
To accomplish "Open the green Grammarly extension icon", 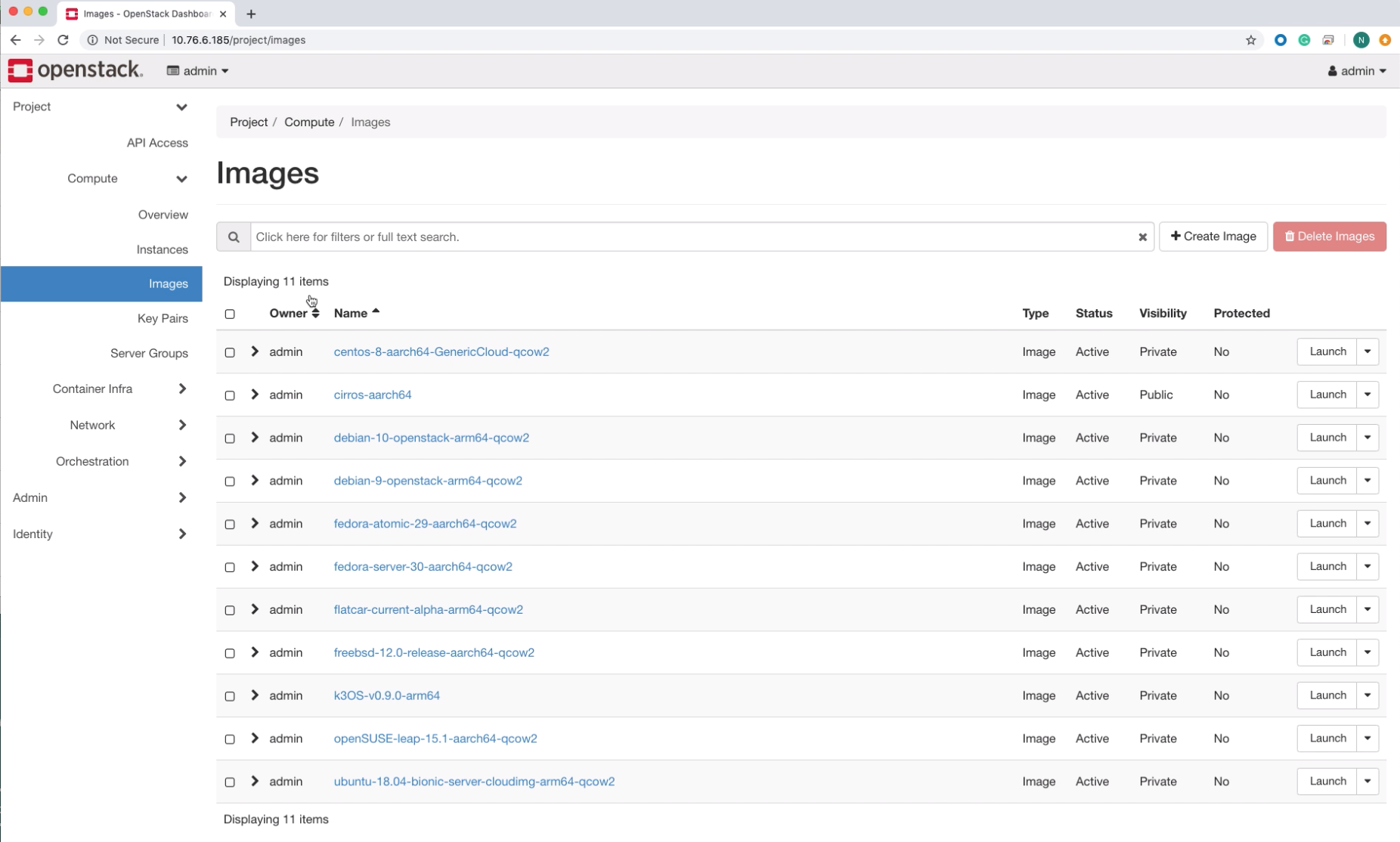I will (x=1304, y=40).
